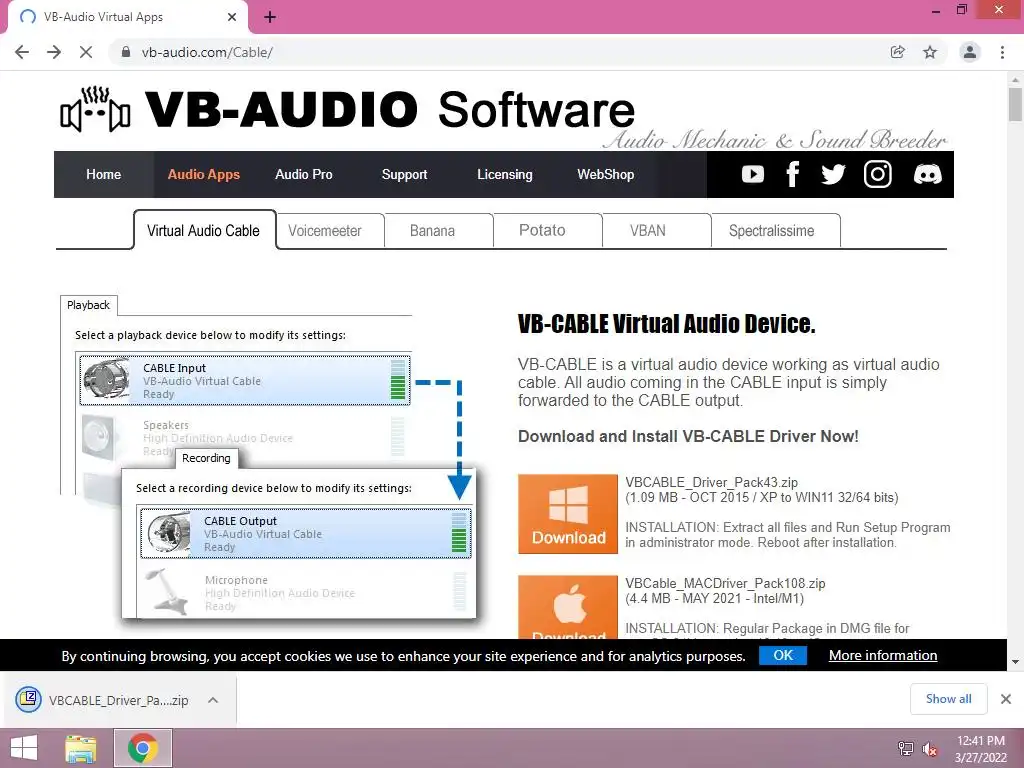The width and height of the screenshot is (1024, 768).
Task: Click network icon in system tray
Action: pos(906,748)
